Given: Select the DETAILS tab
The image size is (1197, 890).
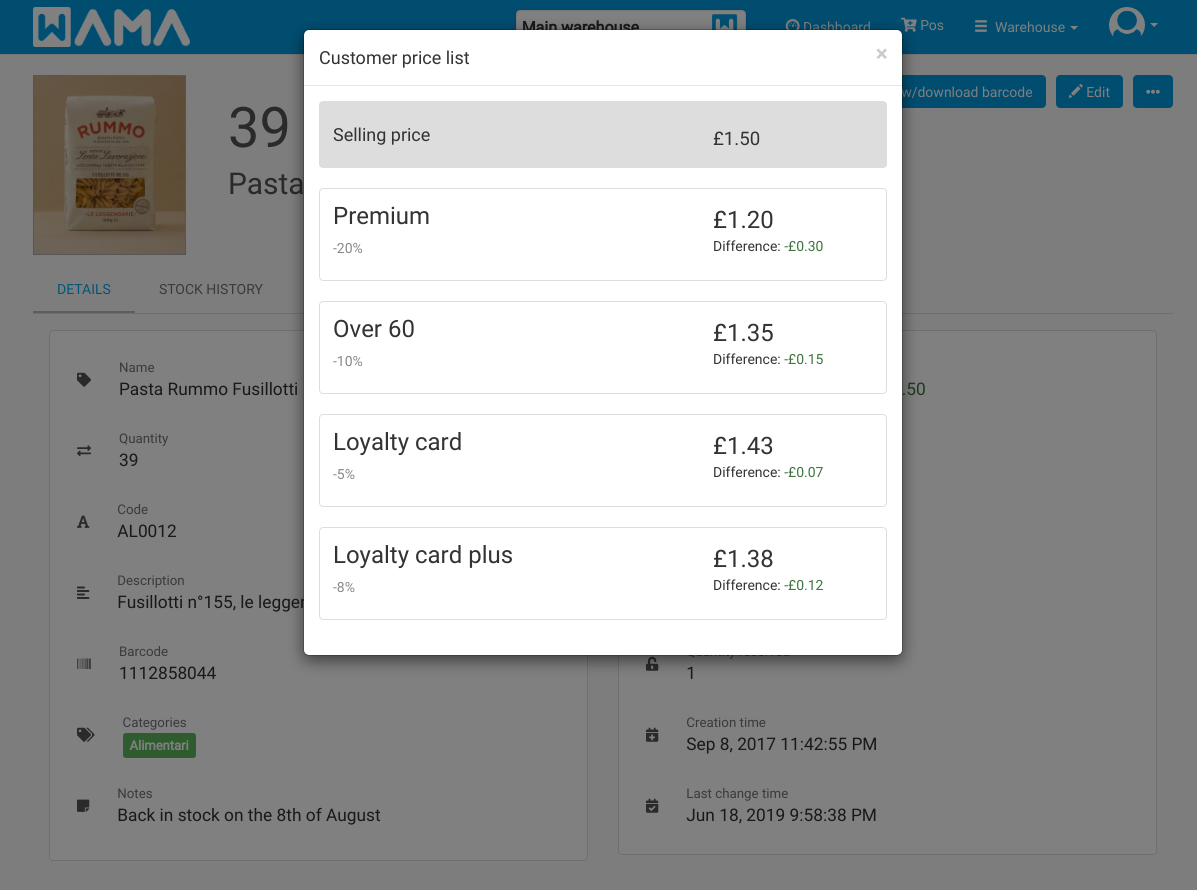Looking at the screenshot, I should 84,289.
